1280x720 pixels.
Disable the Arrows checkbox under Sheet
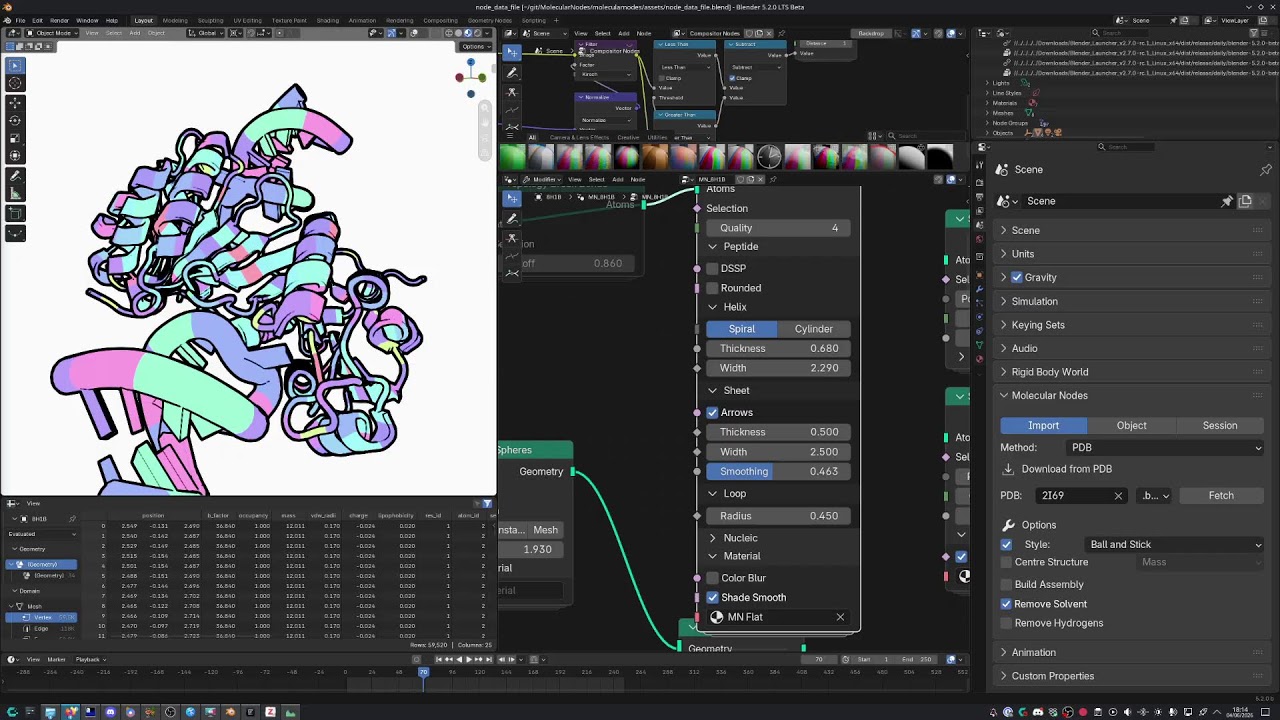(x=712, y=412)
